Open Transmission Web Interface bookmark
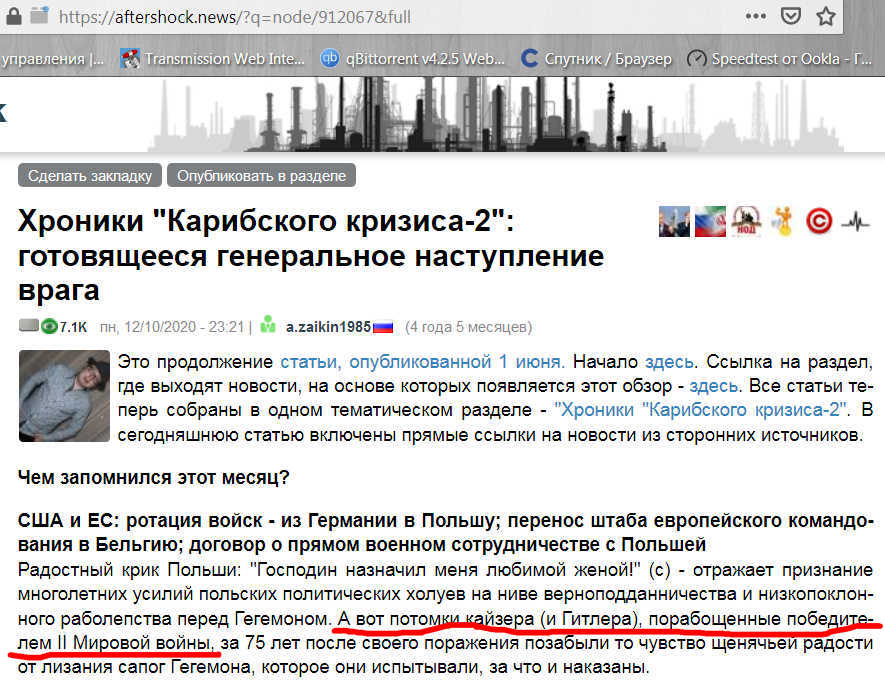Image resolution: width=885 pixels, height=684 pixels. (214, 58)
